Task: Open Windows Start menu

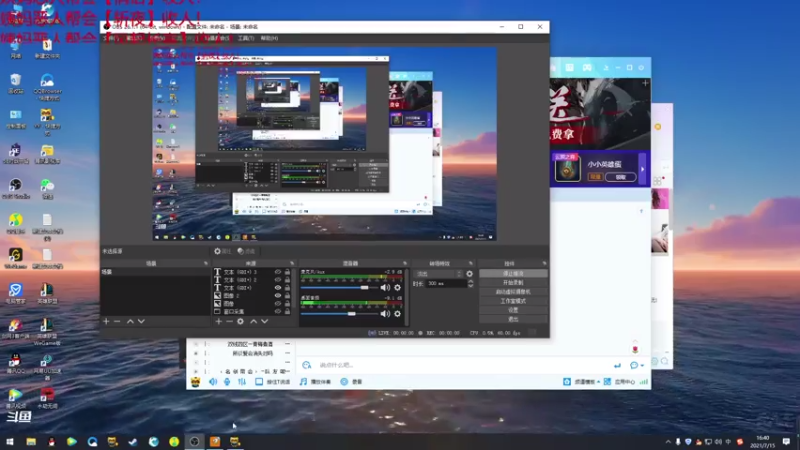Action: click(10, 442)
